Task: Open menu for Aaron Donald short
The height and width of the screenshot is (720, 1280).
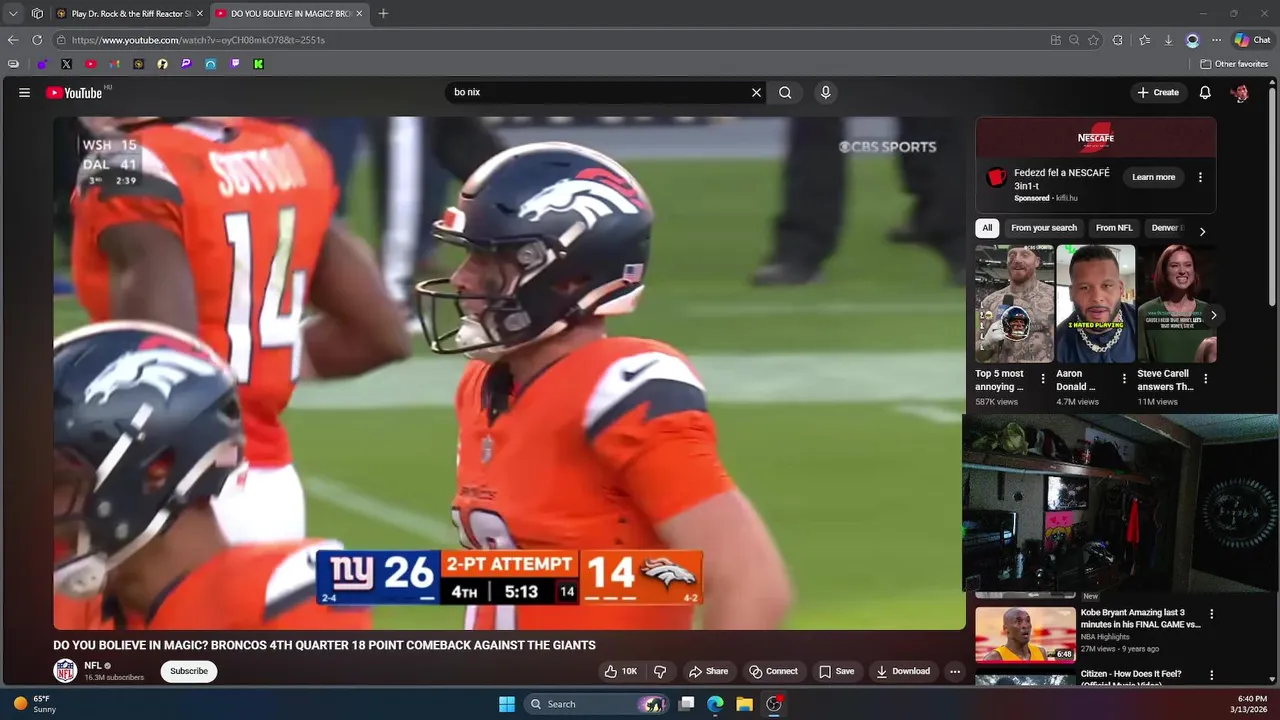Action: click(x=1124, y=379)
